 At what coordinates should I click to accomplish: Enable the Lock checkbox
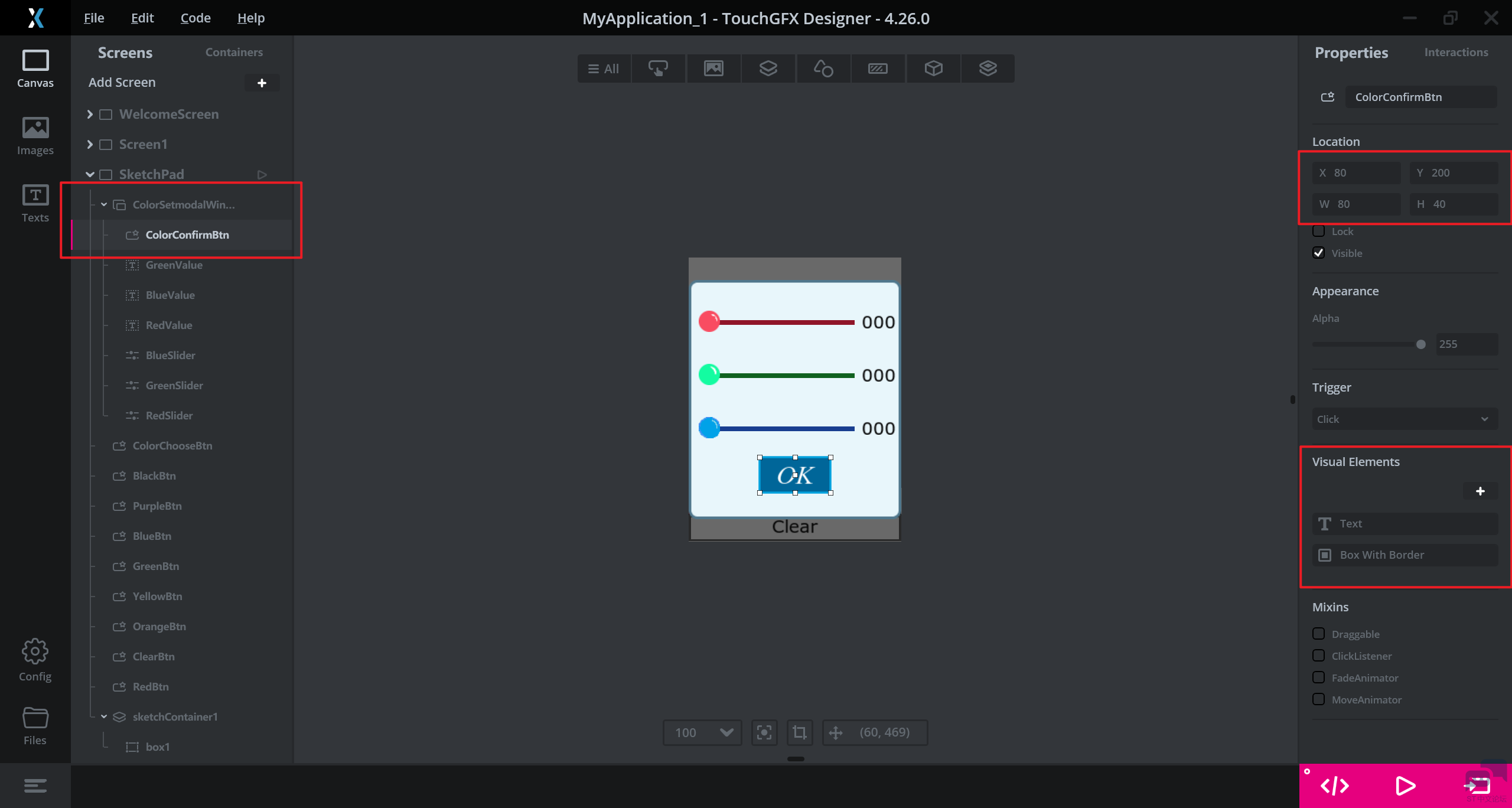[1318, 232]
